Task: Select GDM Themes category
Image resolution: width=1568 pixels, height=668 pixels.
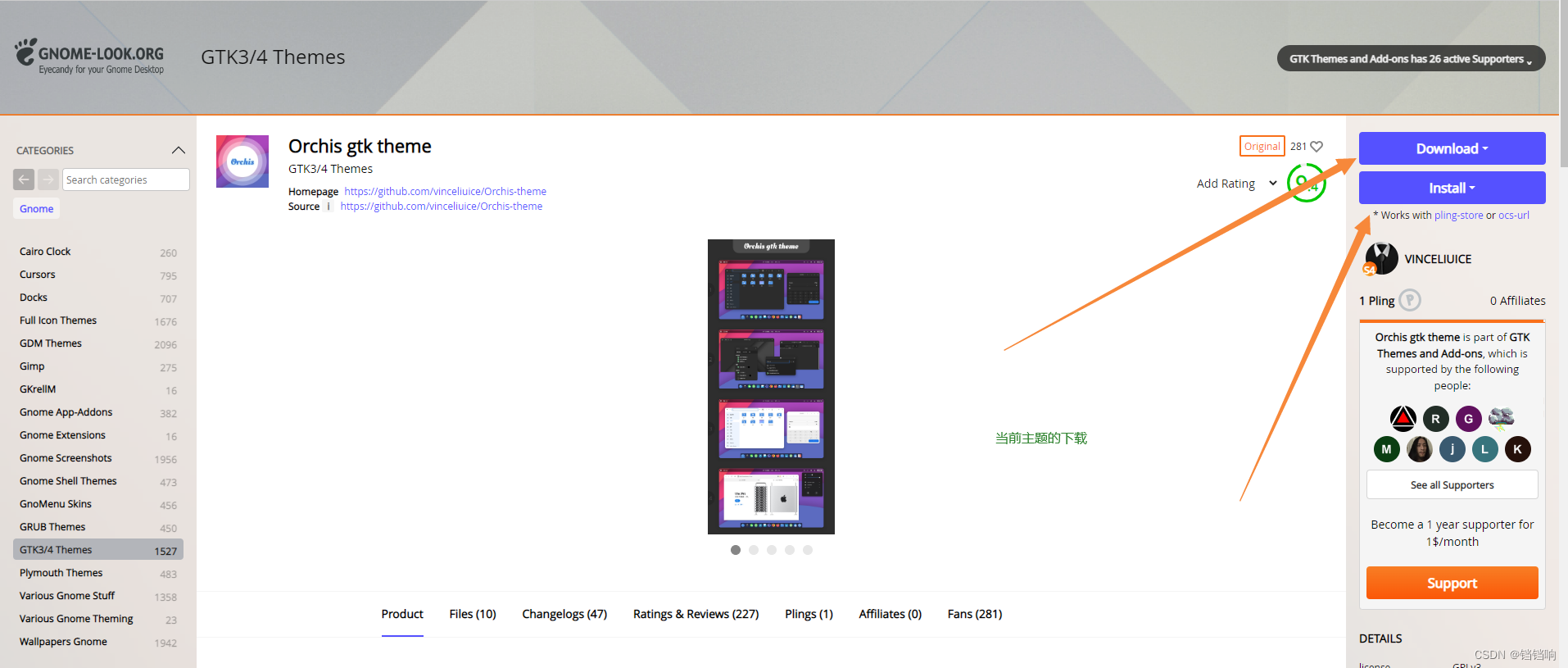Action: point(51,343)
